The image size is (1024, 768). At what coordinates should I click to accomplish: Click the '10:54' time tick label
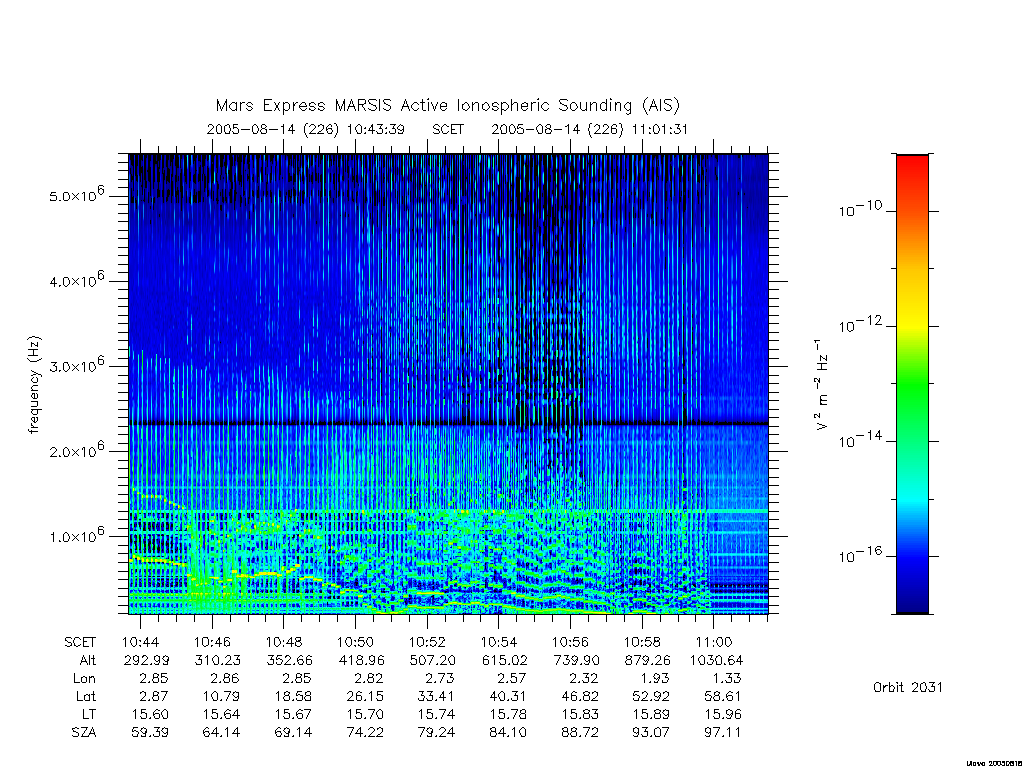499,643
